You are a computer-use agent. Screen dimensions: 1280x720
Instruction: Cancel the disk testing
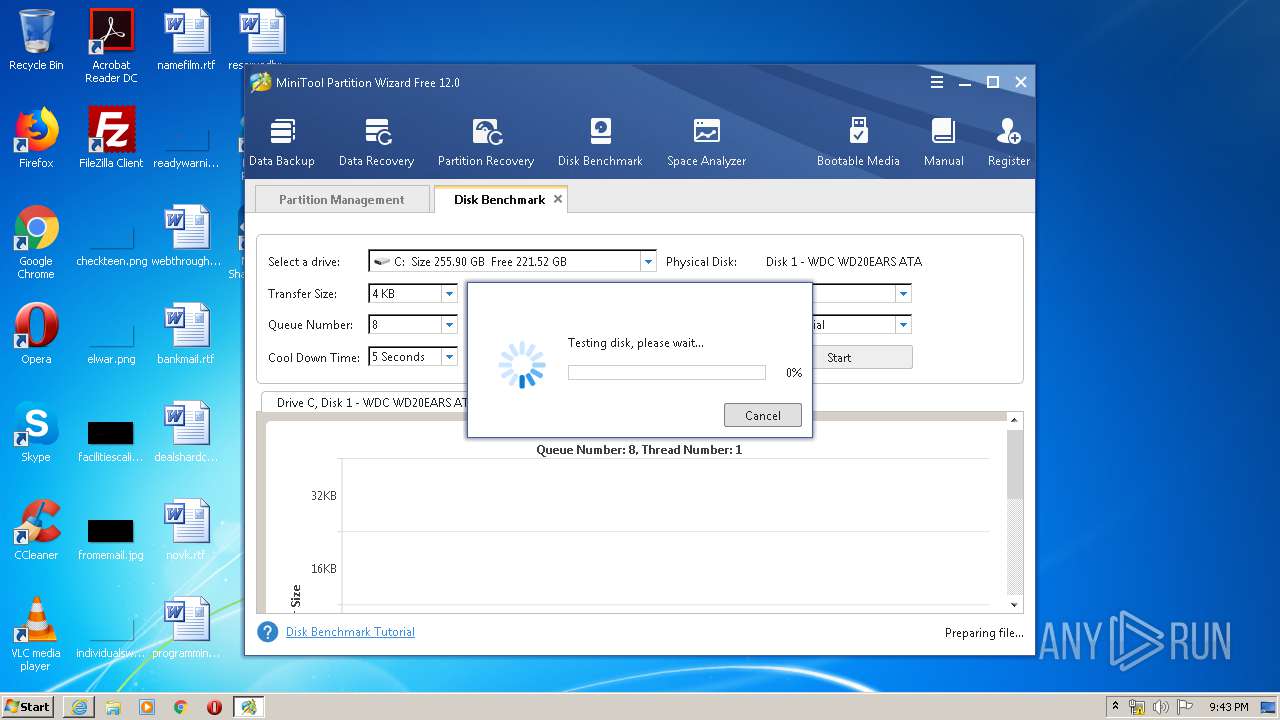(x=762, y=415)
